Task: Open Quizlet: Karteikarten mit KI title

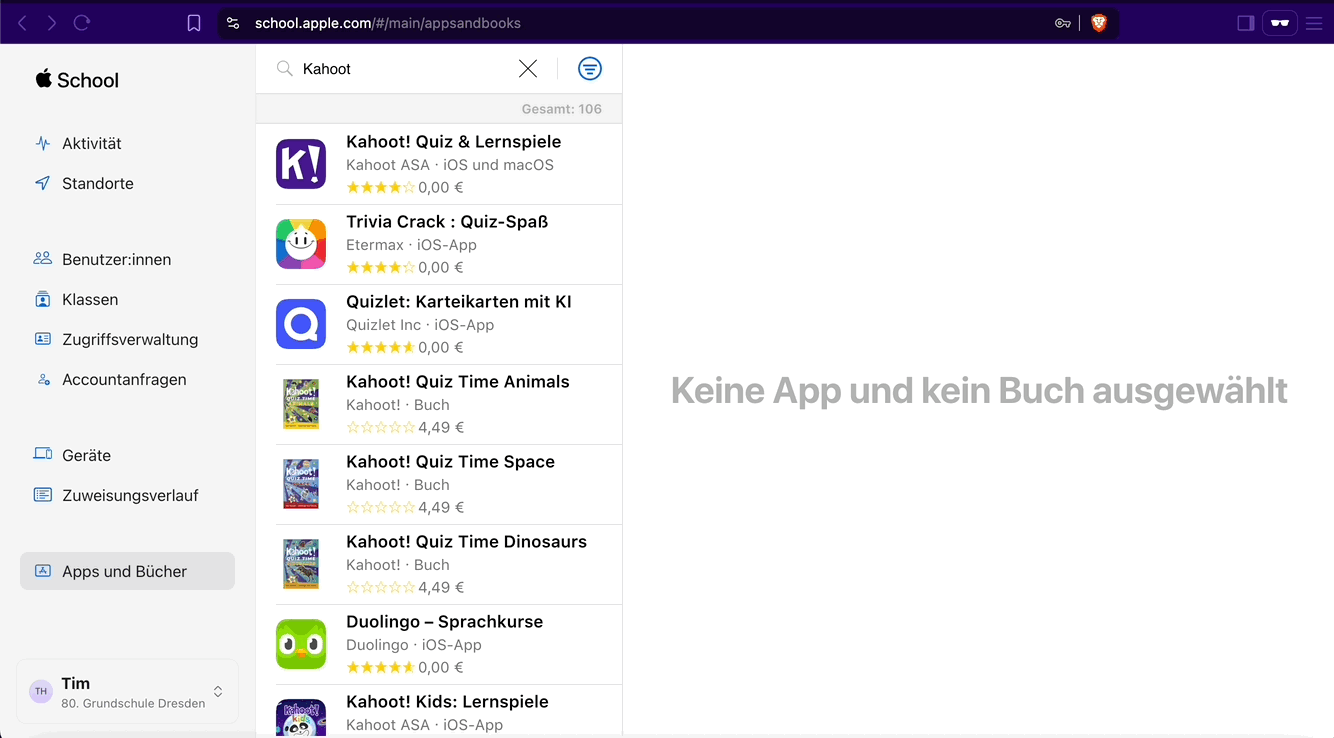Action: pyautogui.click(x=459, y=302)
